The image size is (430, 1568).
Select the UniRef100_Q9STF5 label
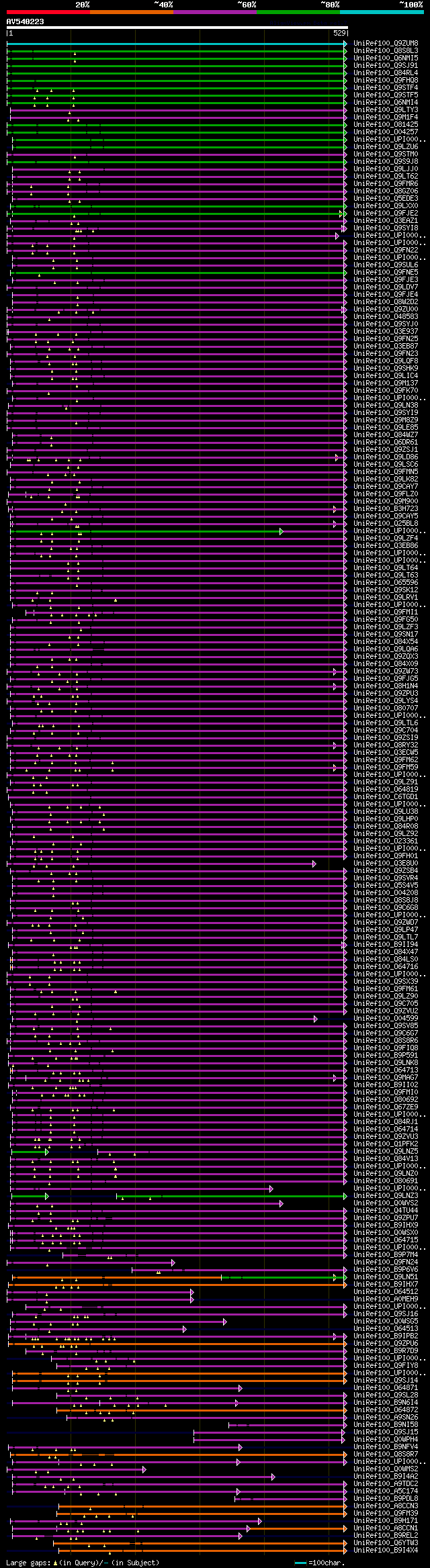pos(386,95)
